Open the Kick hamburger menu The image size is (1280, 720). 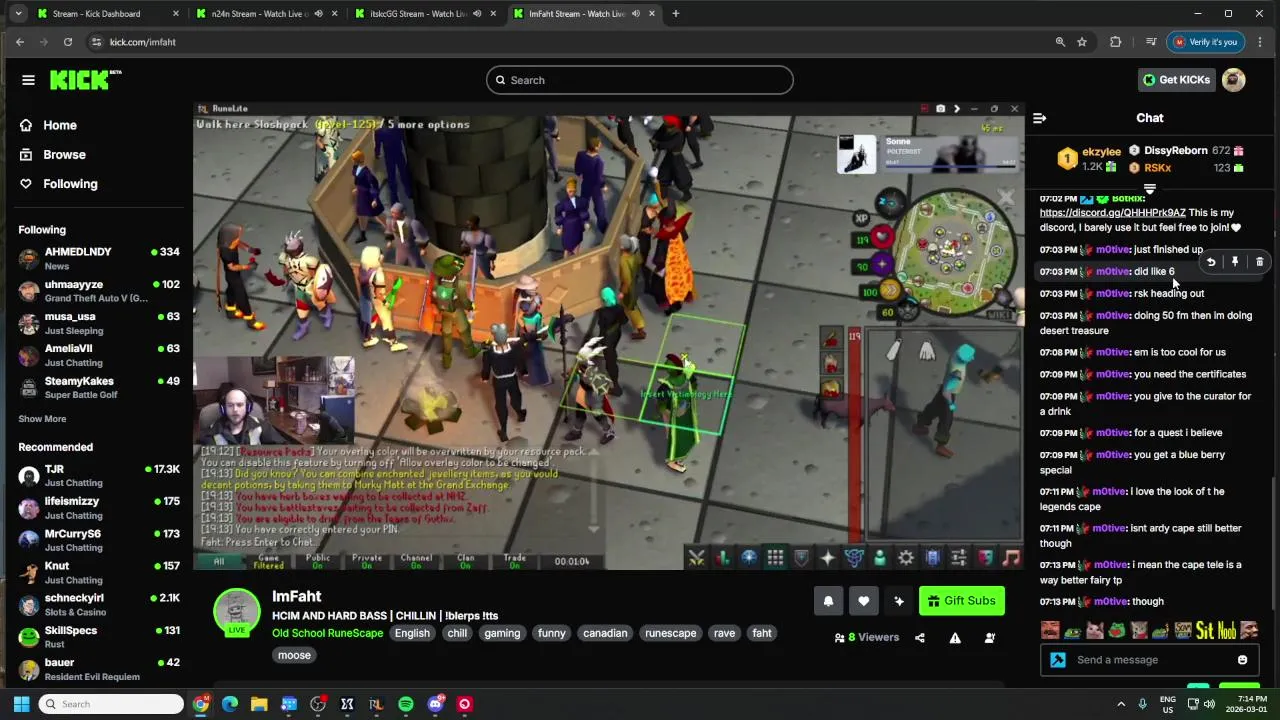click(x=28, y=80)
